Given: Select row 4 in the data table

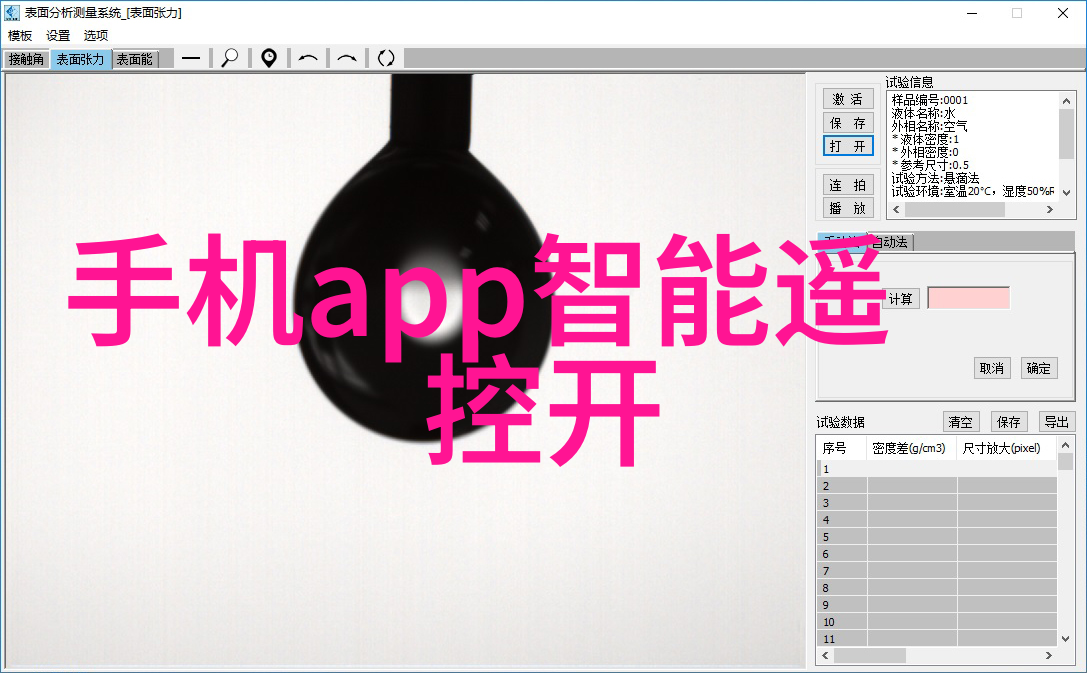Looking at the screenshot, I should [x=937, y=520].
